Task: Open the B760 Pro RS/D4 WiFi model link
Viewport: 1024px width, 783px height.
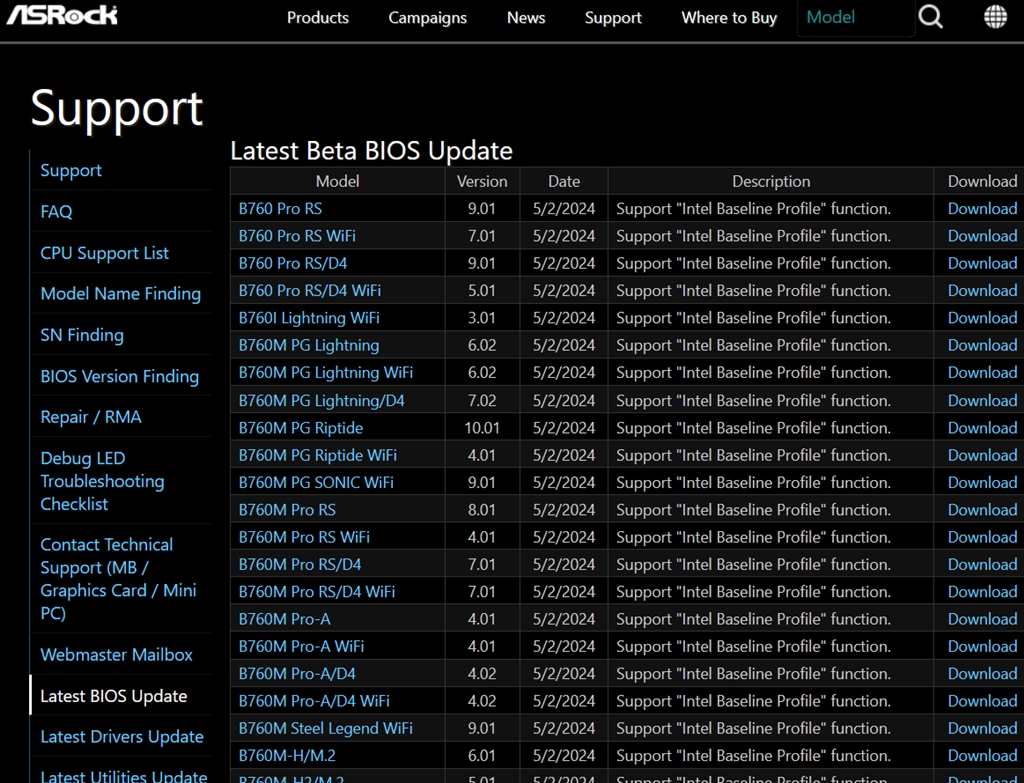Action: 310,291
